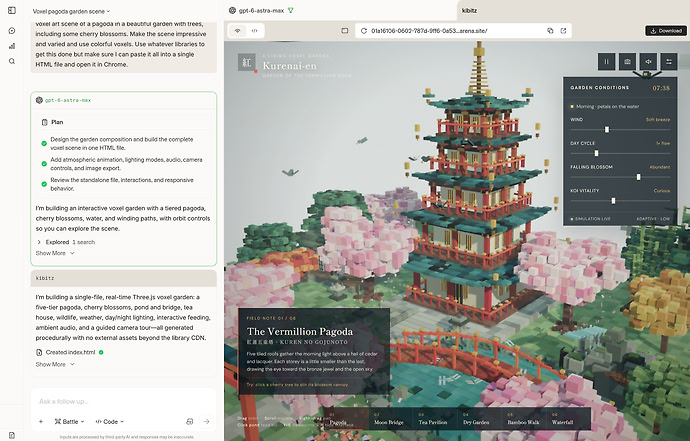Image resolution: width=690 pixels, height=441 pixels.
Task: Click the Soft breeze wind value
Action: (x=658, y=120)
